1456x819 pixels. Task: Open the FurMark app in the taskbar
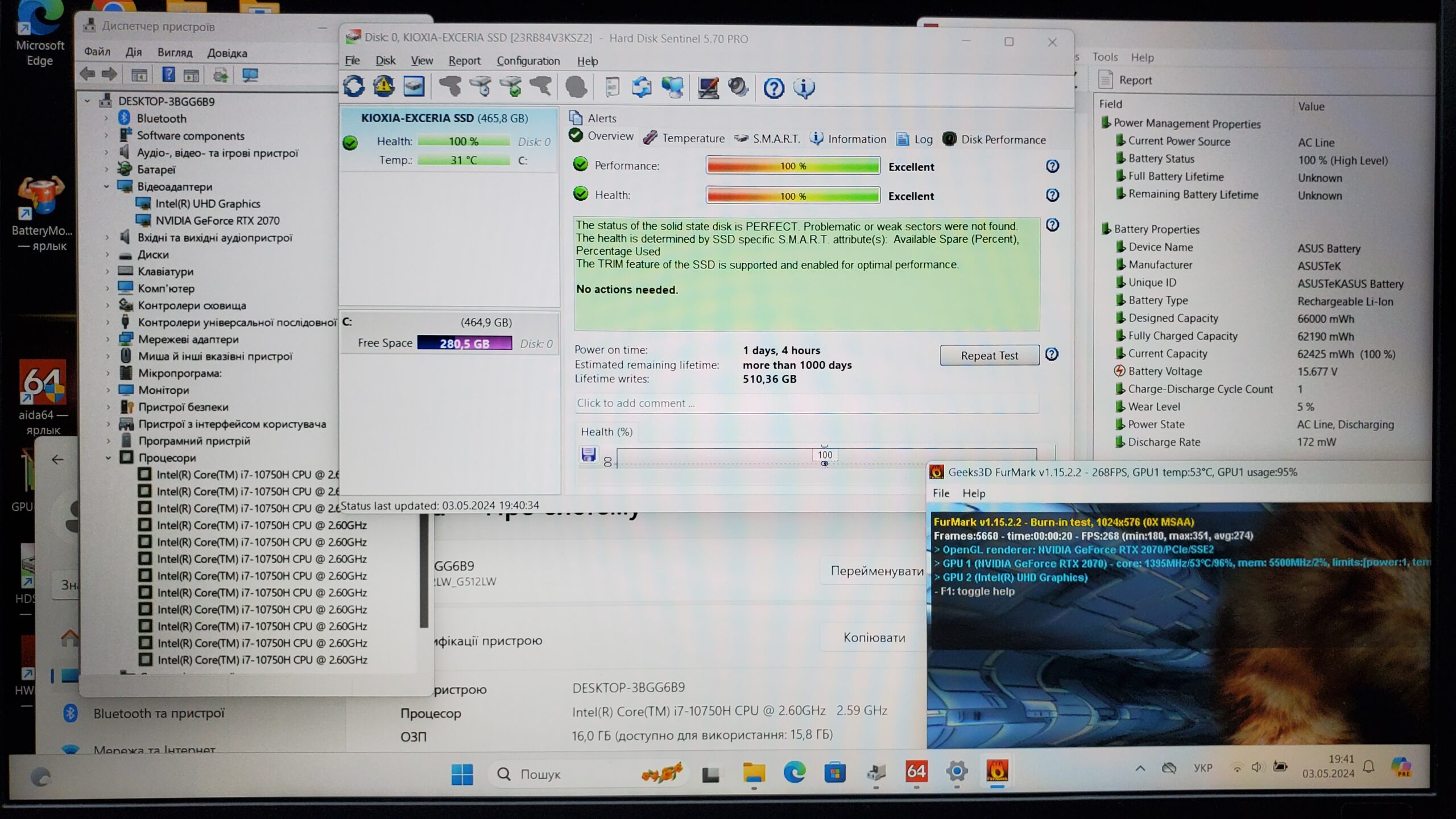coord(997,772)
